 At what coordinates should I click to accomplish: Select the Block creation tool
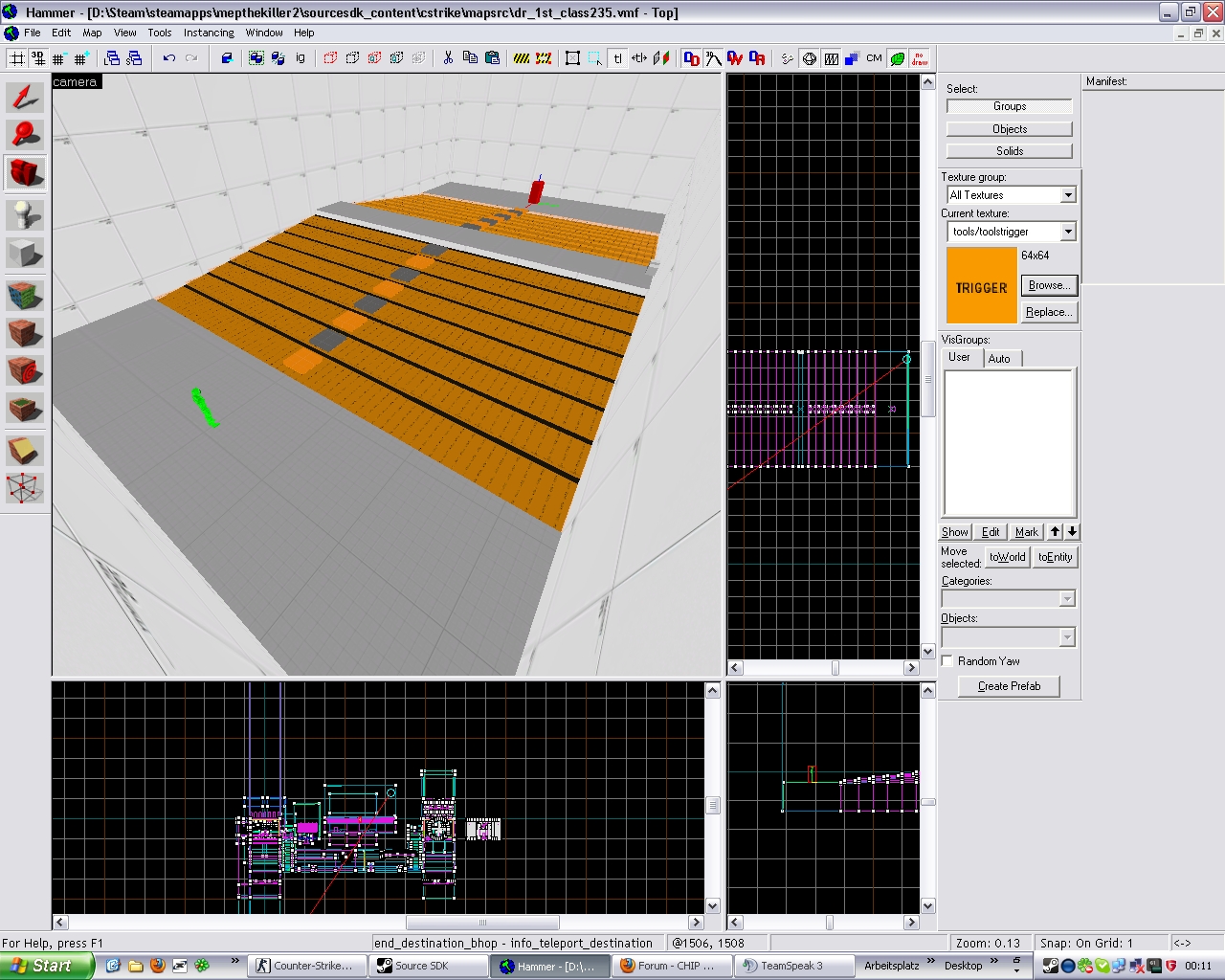[x=25, y=254]
